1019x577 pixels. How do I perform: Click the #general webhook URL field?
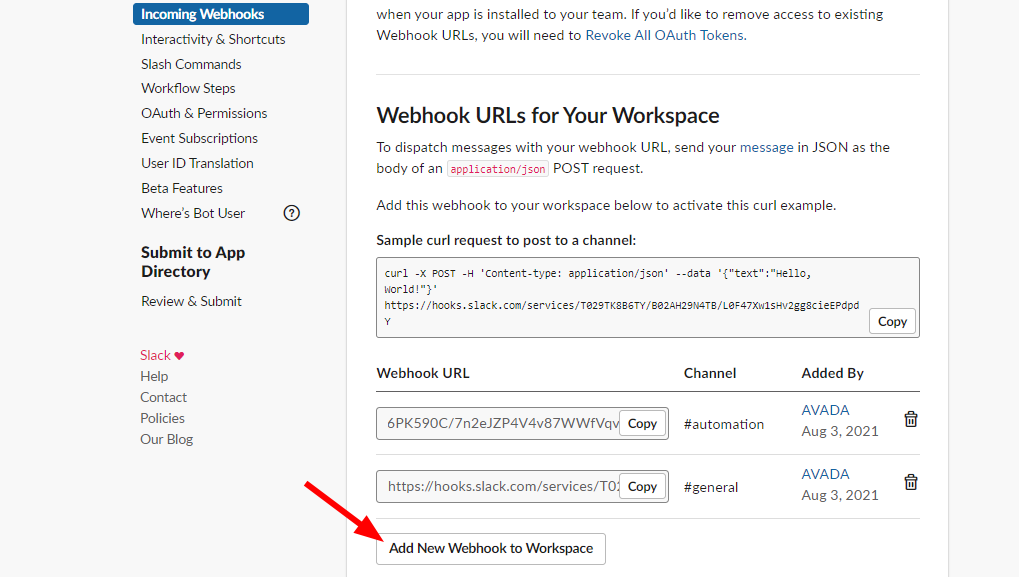click(498, 486)
